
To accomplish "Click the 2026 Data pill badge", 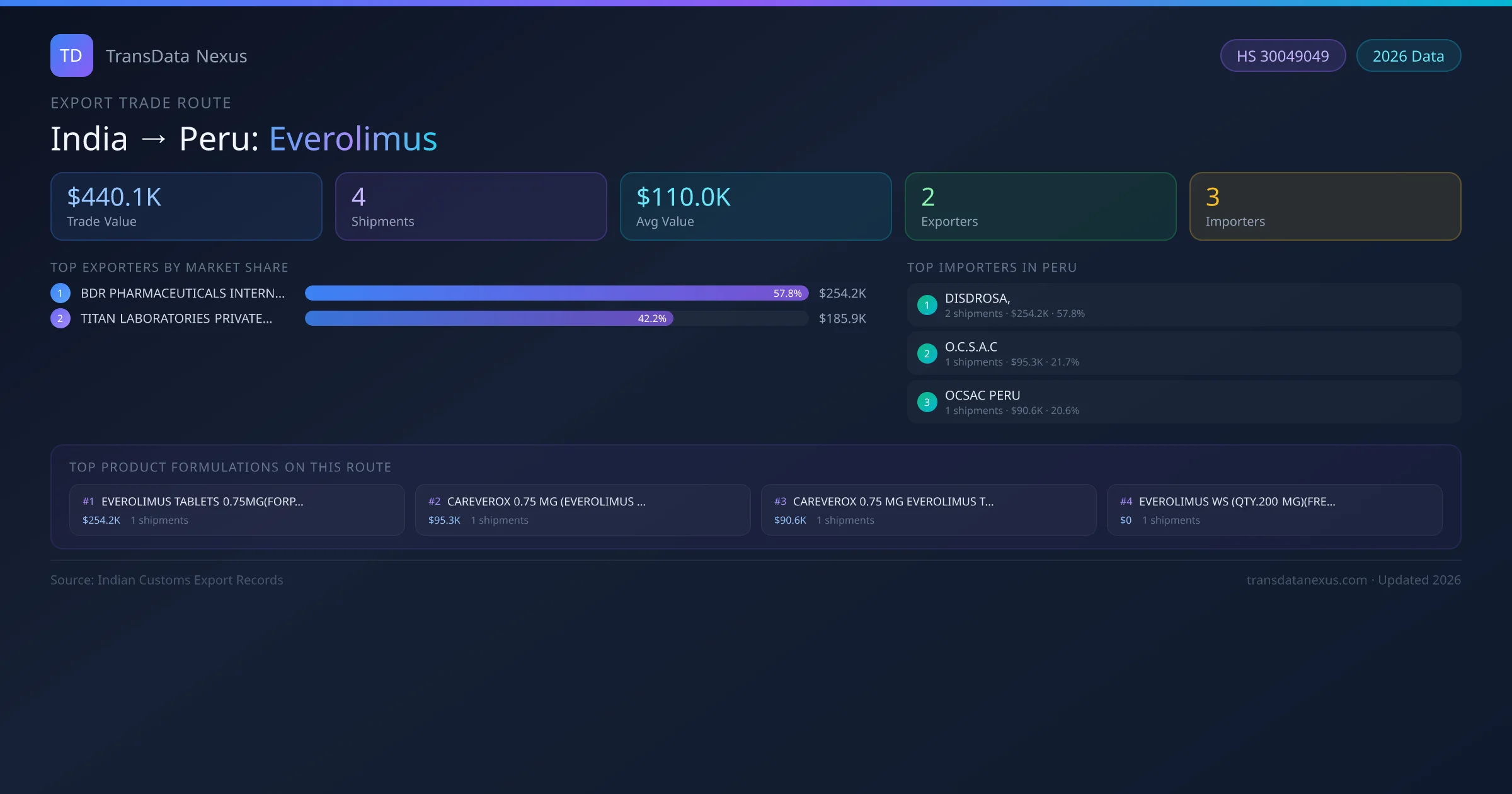I will (x=1408, y=56).
